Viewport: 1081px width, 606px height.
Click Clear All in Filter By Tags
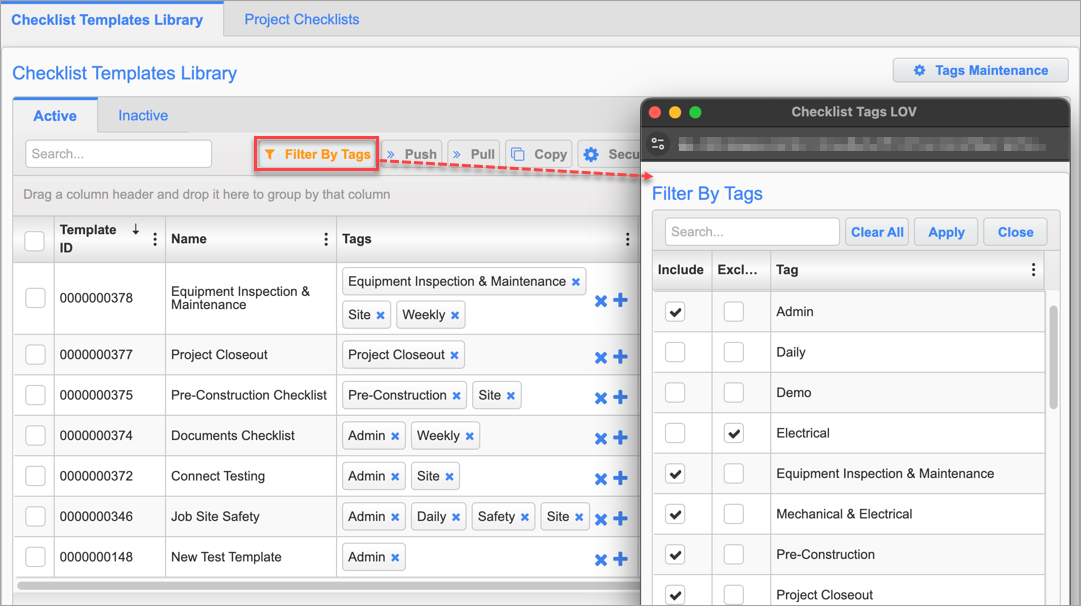click(877, 232)
